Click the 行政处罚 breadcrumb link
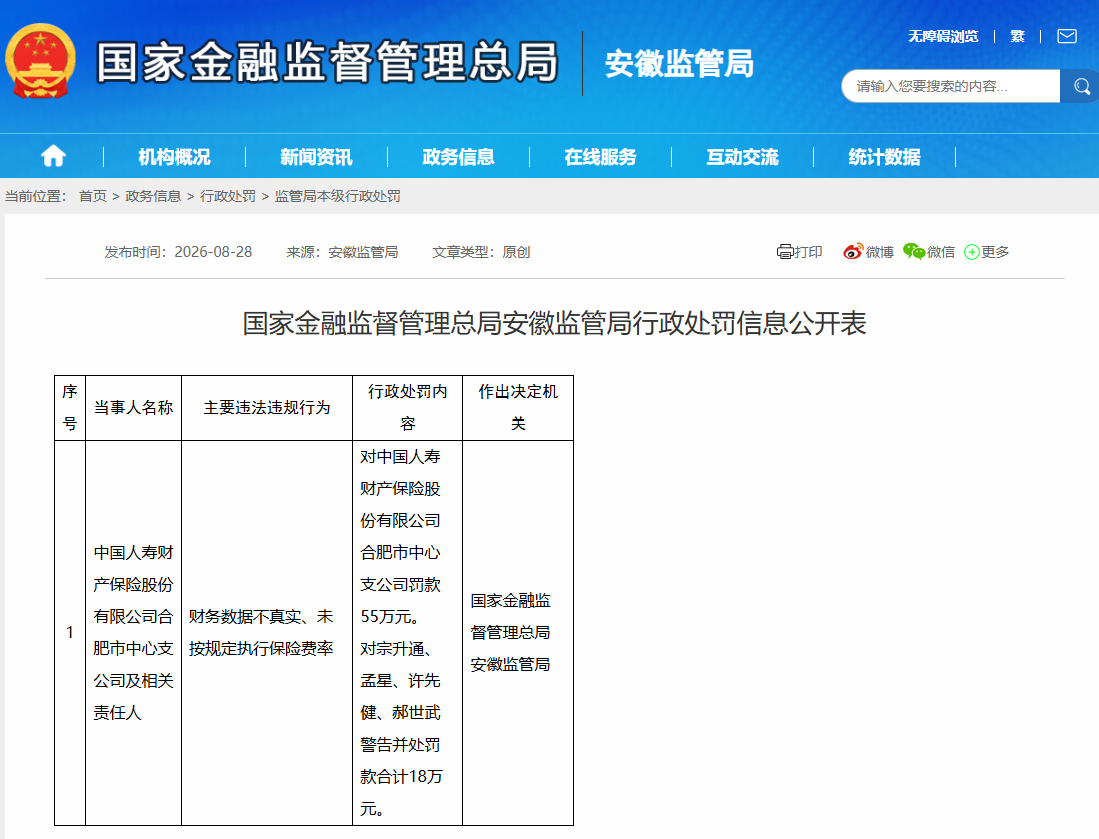1099x839 pixels. coord(228,196)
